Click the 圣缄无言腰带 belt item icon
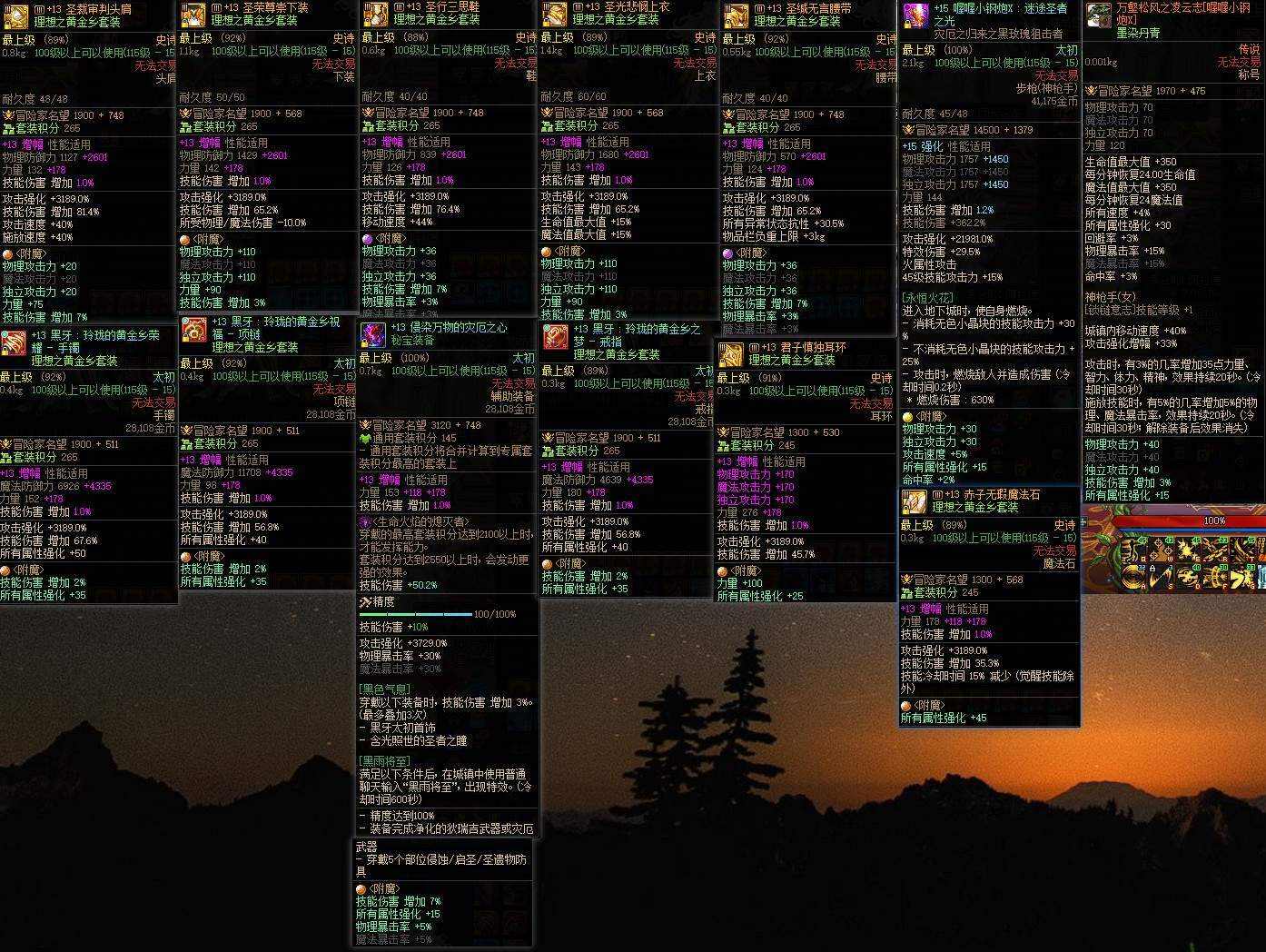Screen dimensions: 1266x952 coord(736,15)
